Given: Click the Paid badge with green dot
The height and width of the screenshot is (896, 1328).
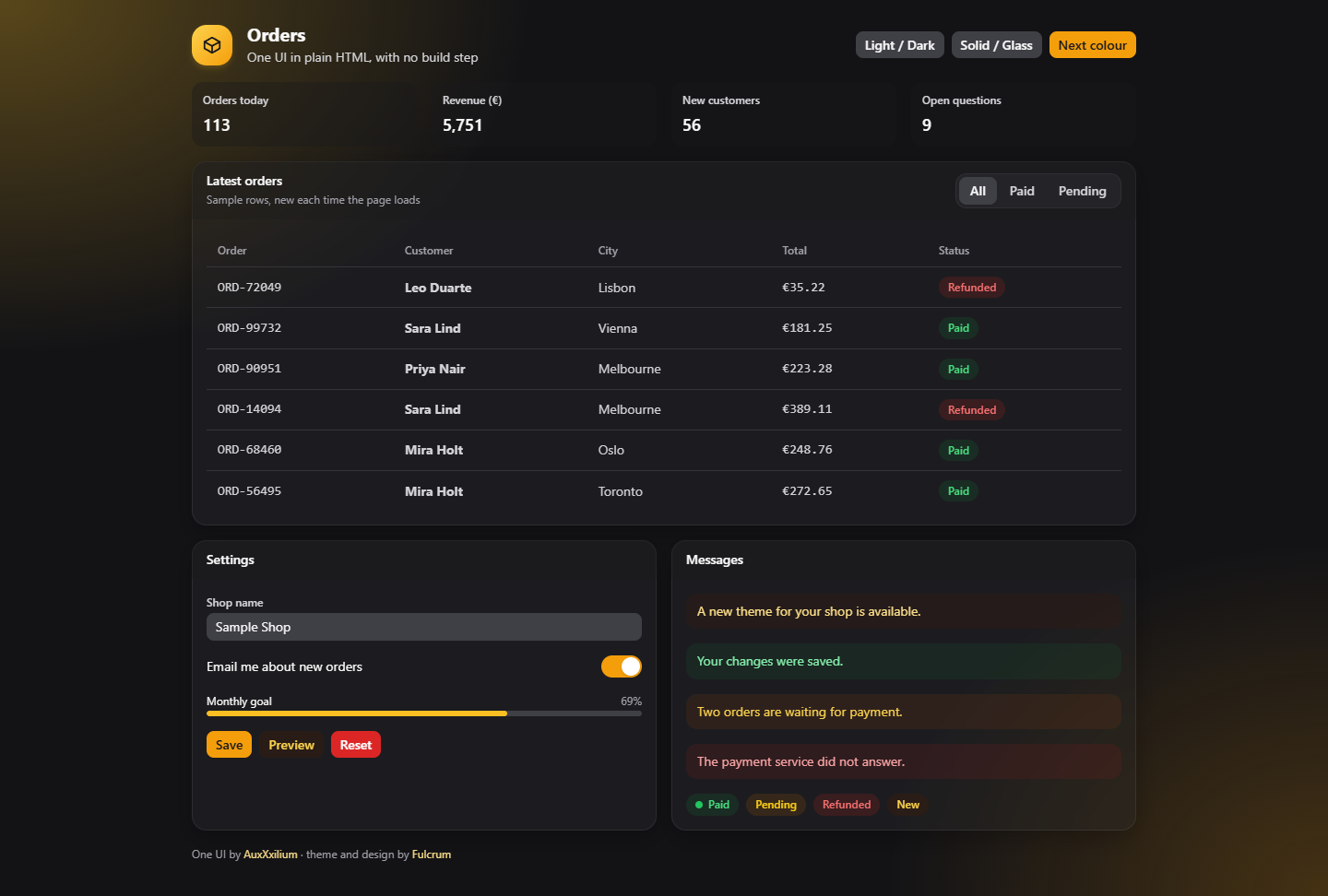Looking at the screenshot, I should [712, 805].
